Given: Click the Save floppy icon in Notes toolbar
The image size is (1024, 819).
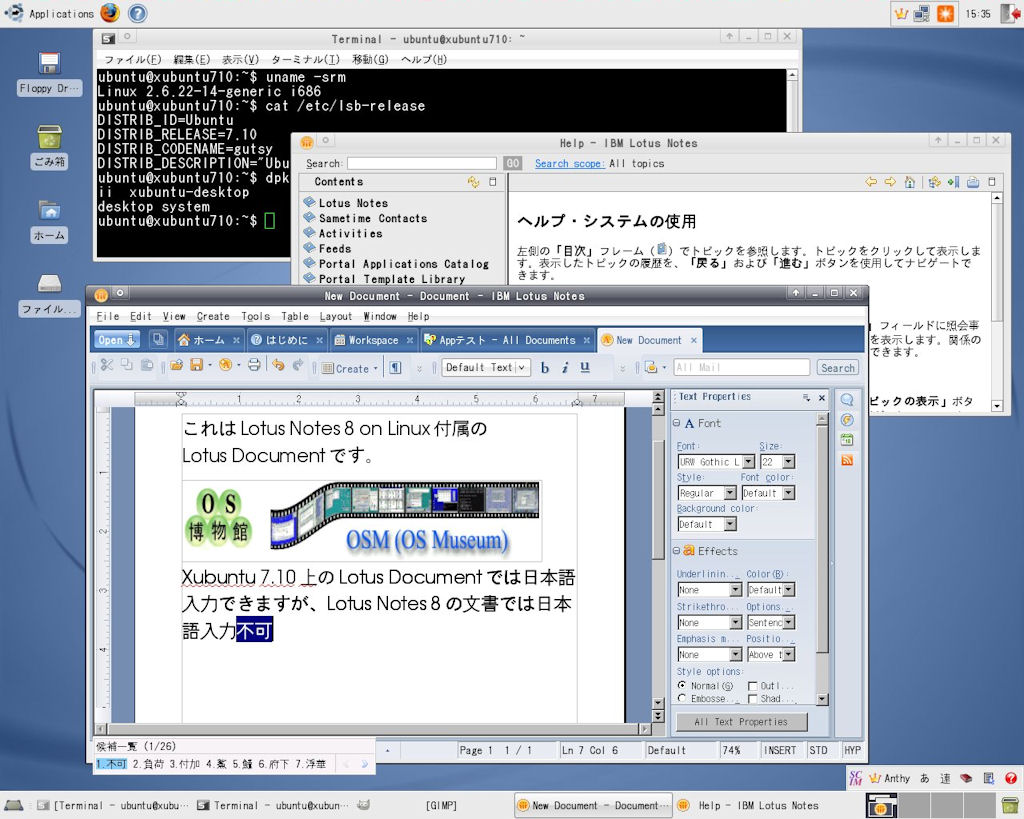Looking at the screenshot, I should [196, 366].
